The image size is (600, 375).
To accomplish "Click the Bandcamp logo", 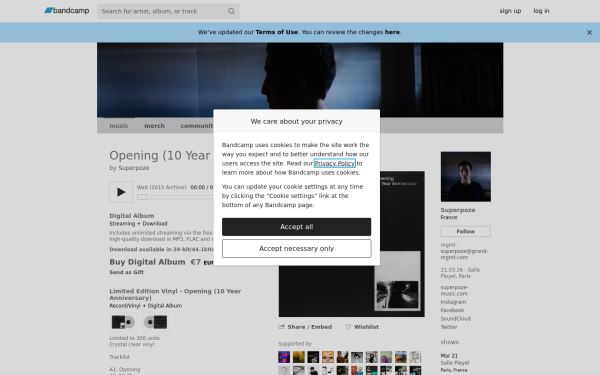I will point(67,11).
